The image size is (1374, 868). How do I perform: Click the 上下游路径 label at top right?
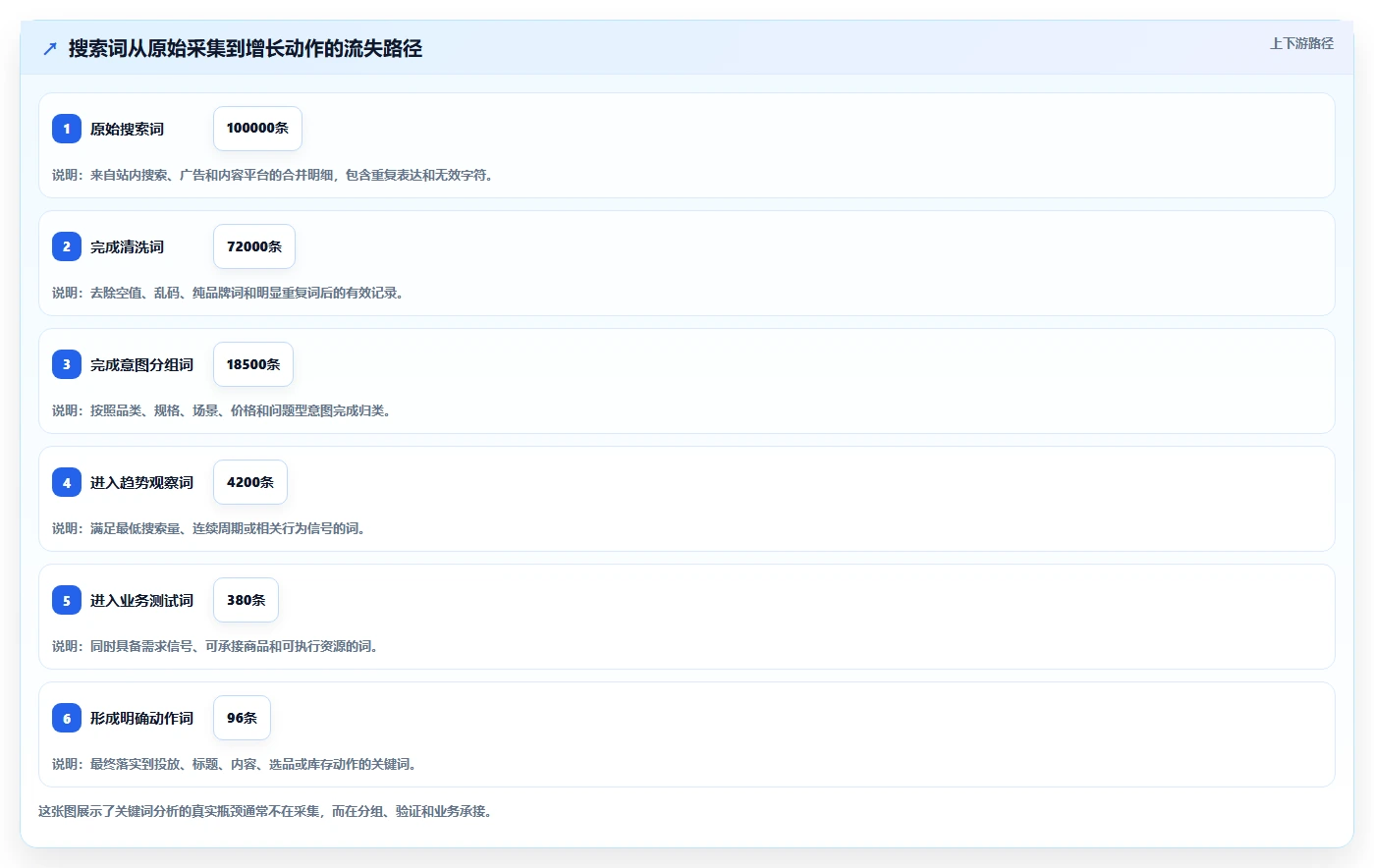(1301, 43)
